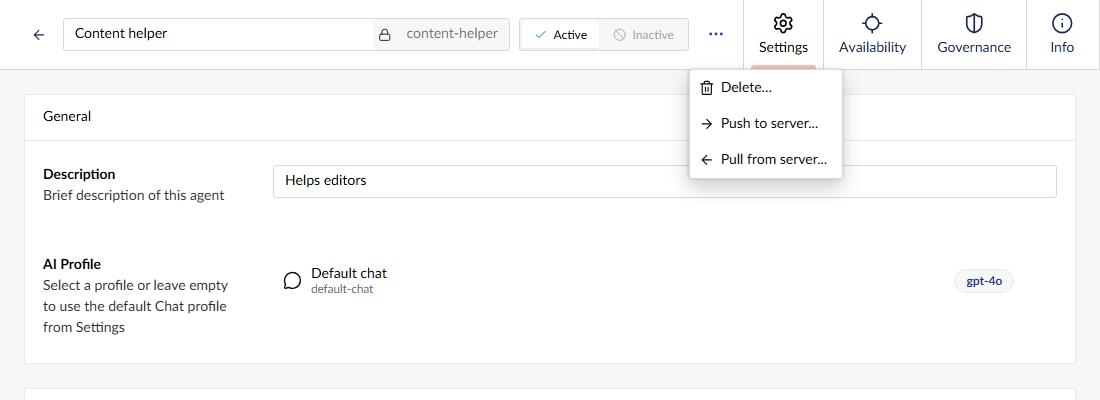Viewport: 1100px width, 400px height.
Task: Click the lock icon beside content-helper alias
Action: click(x=384, y=34)
